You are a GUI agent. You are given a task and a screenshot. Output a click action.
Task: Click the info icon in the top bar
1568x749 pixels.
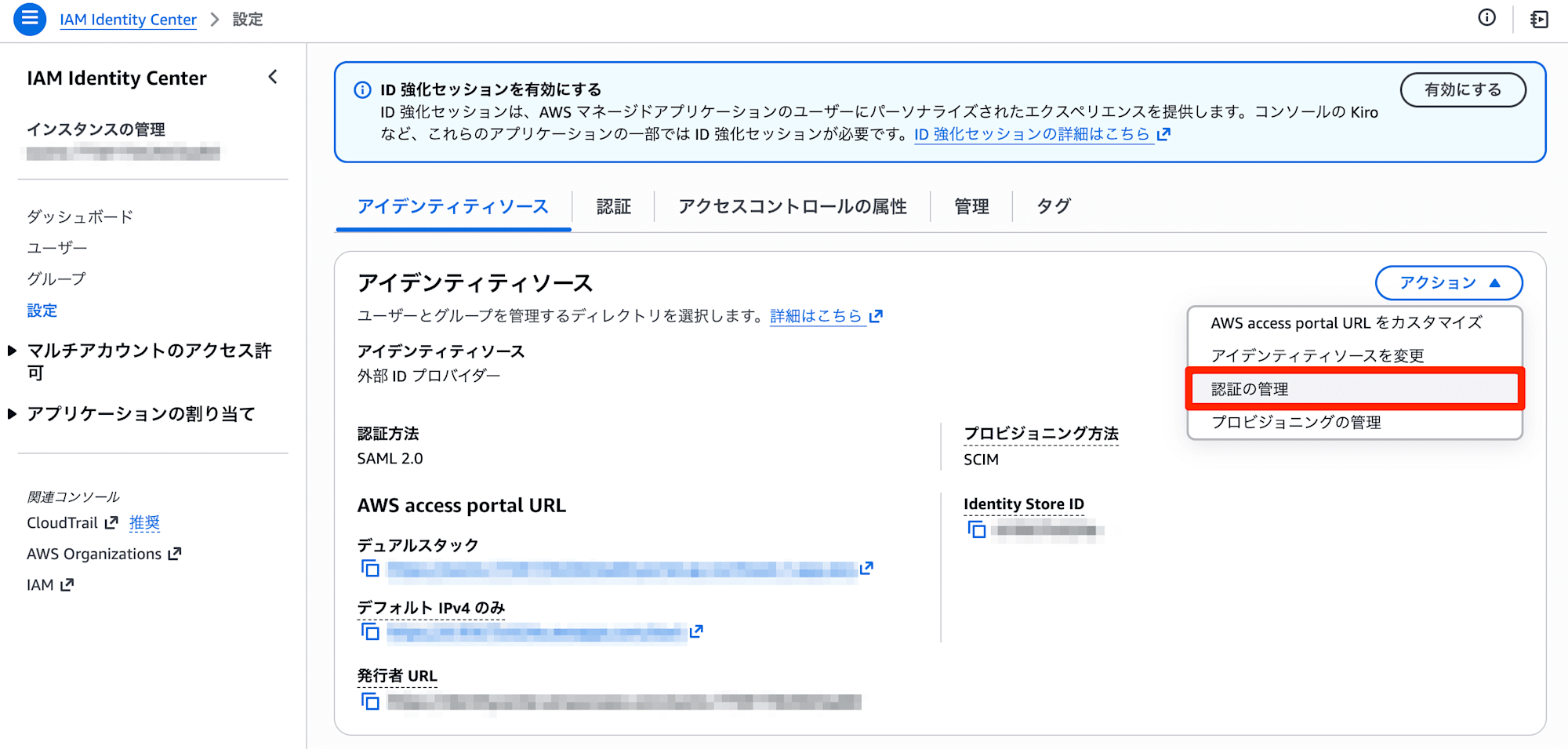coord(1486,18)
